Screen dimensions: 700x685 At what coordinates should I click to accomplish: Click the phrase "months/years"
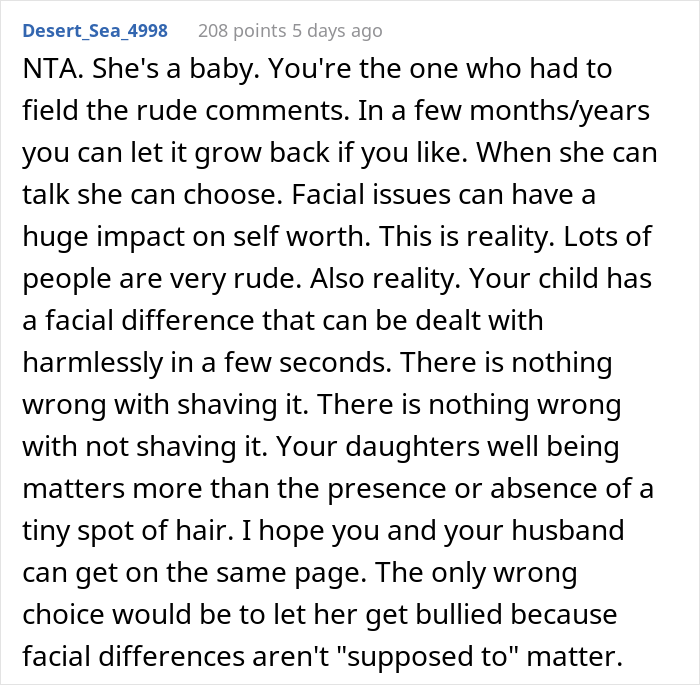560,111
